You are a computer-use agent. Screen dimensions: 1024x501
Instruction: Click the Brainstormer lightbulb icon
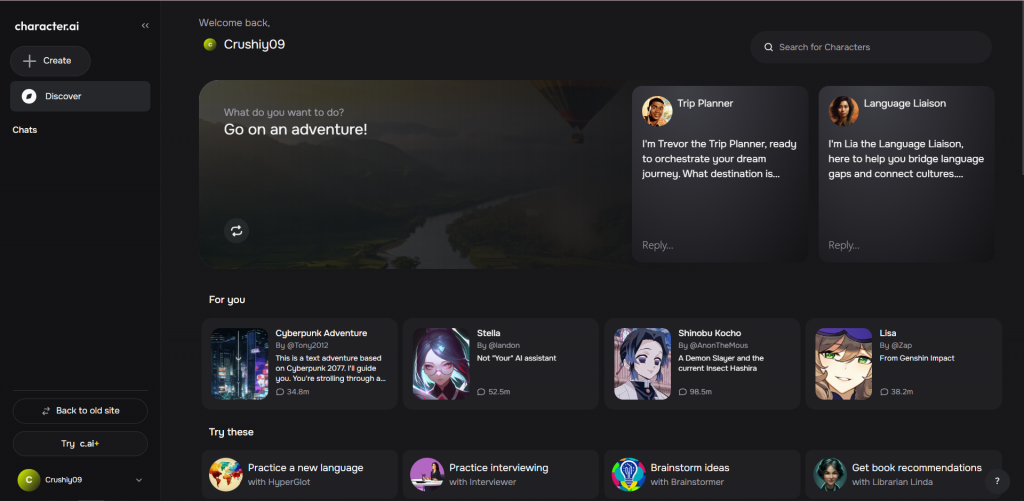628,474
